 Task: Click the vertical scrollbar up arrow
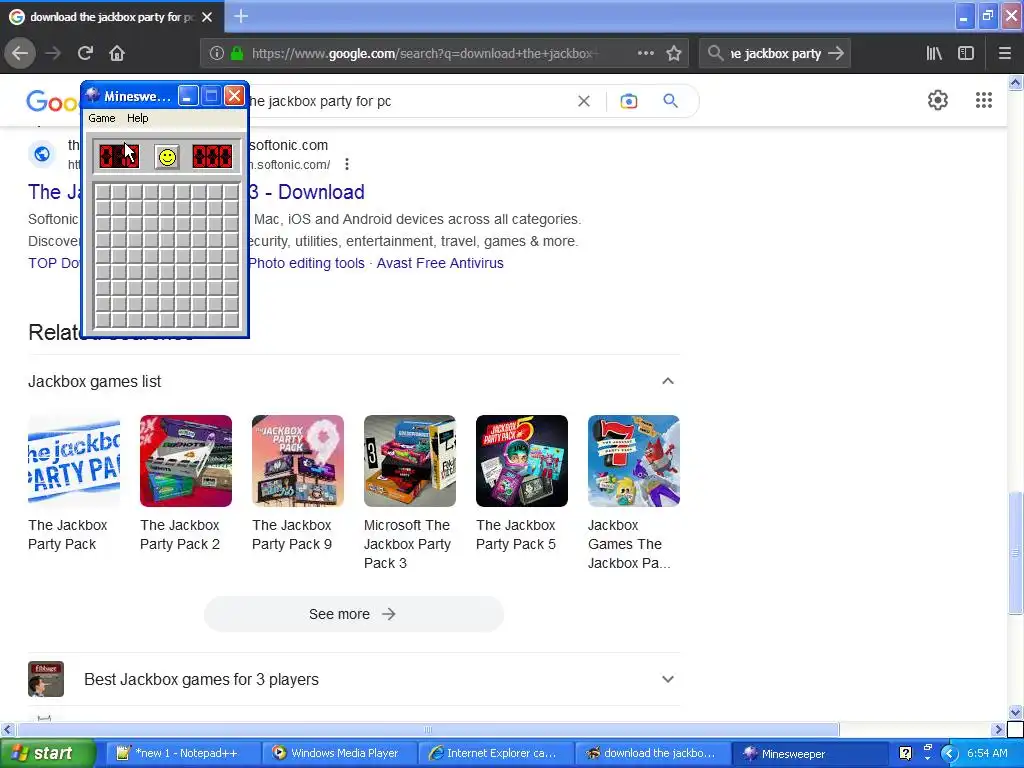pos(1016,82)
